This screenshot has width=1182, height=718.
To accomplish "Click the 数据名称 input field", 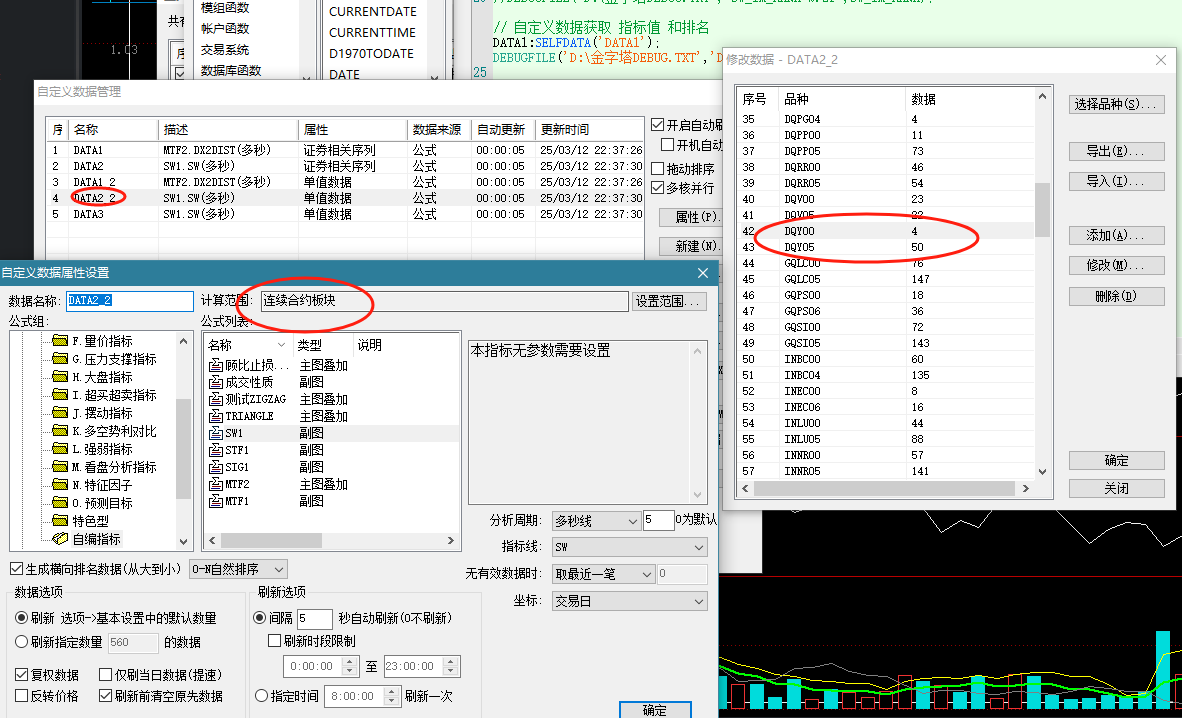I will (x=130, y=301).
